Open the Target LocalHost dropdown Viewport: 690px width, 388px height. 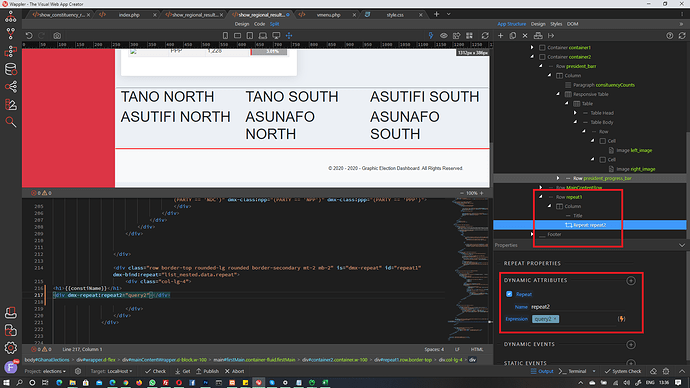click(111, 371)
